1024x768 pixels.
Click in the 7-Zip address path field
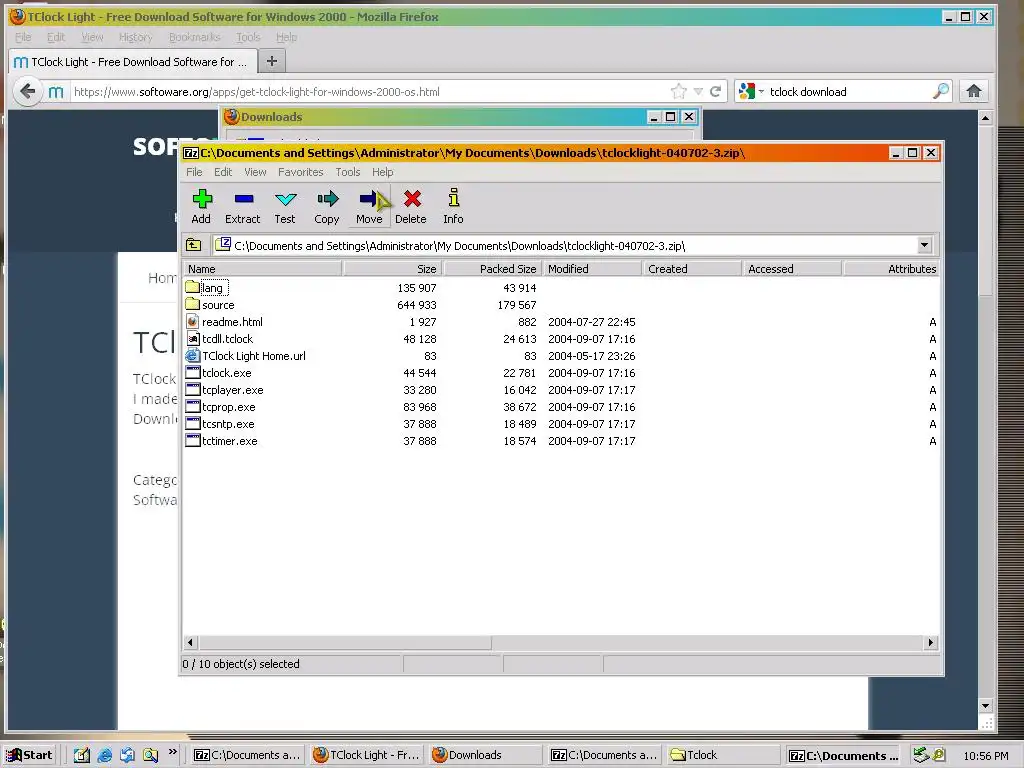(565, 246)
